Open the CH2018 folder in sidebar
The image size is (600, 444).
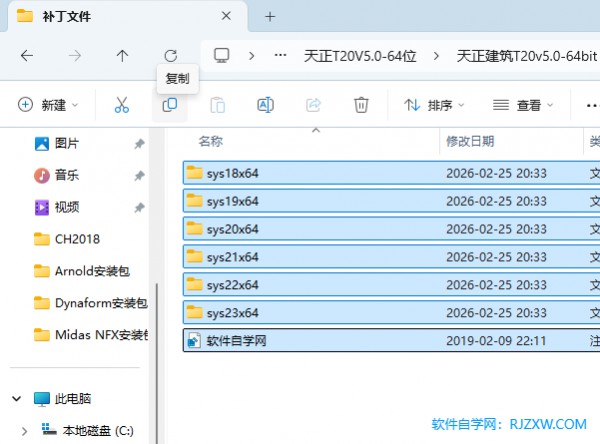(x=77, y=239)
